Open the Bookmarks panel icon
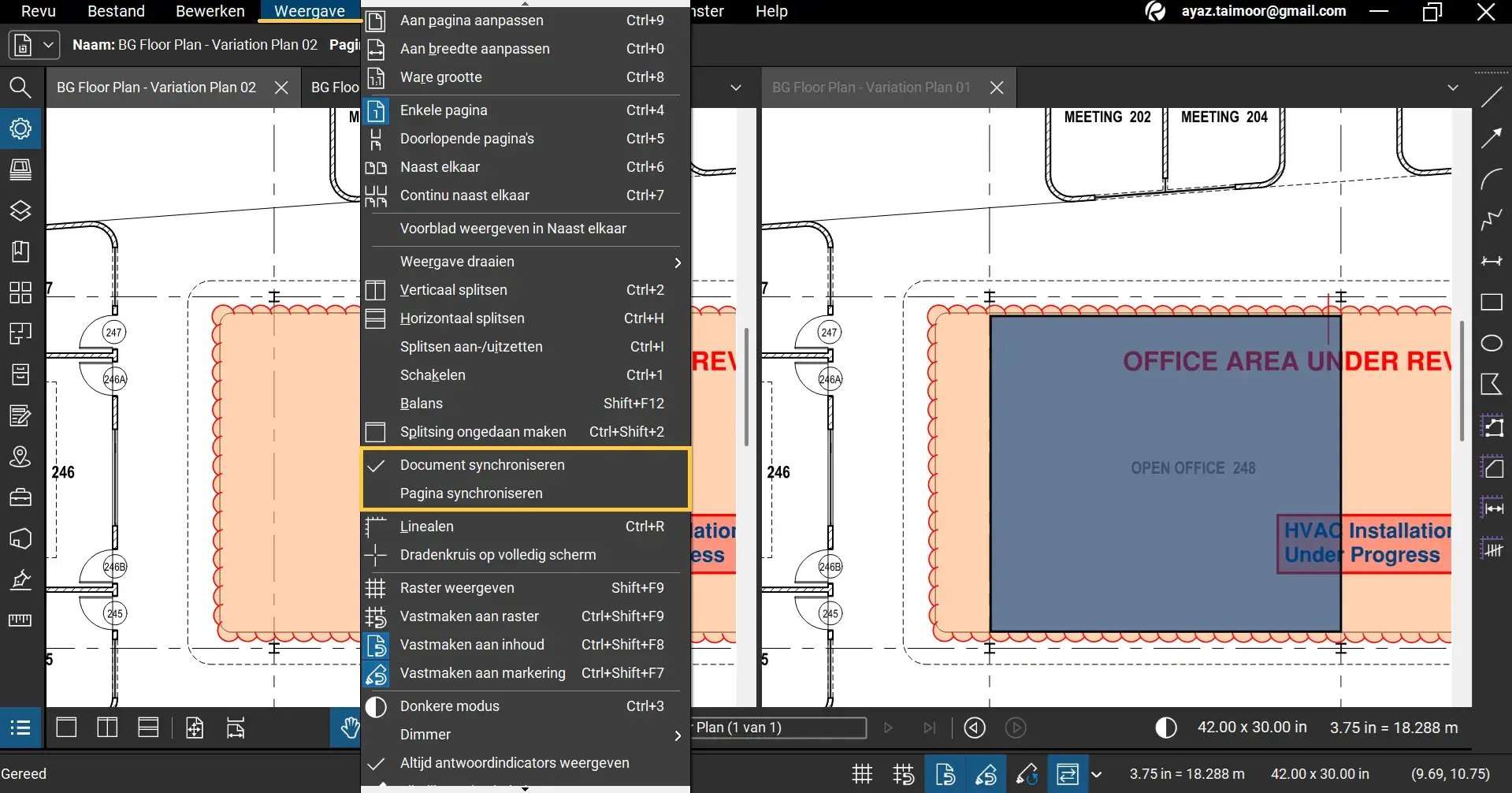 tap(20, 251)
